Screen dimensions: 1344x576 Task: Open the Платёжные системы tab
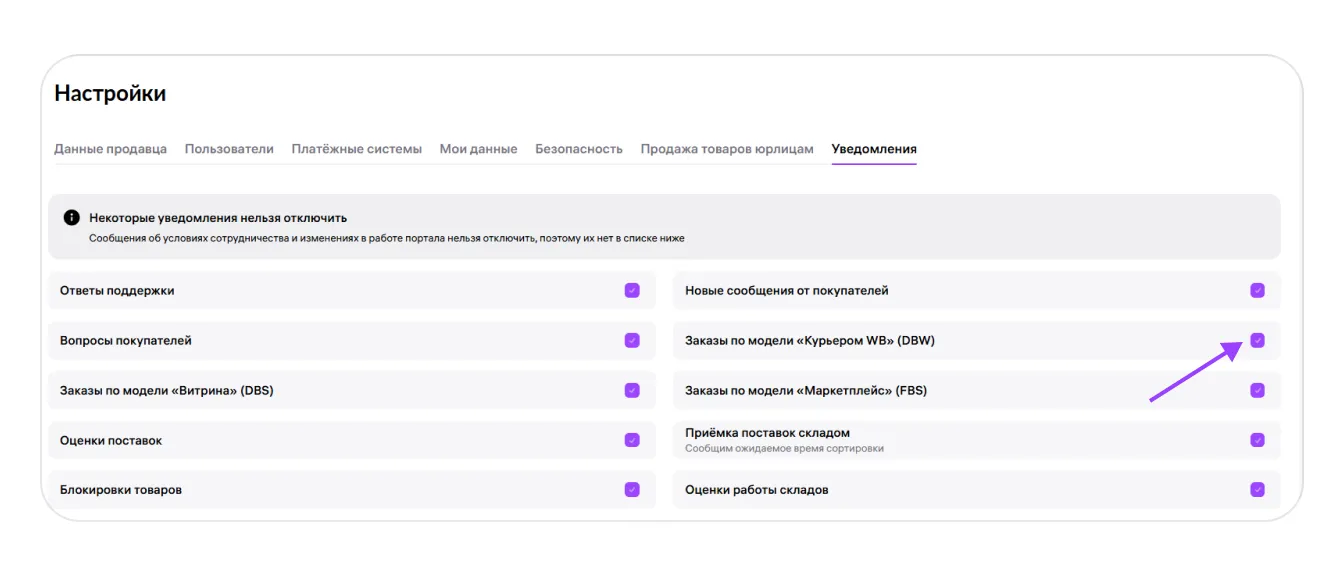coord(357,149)
